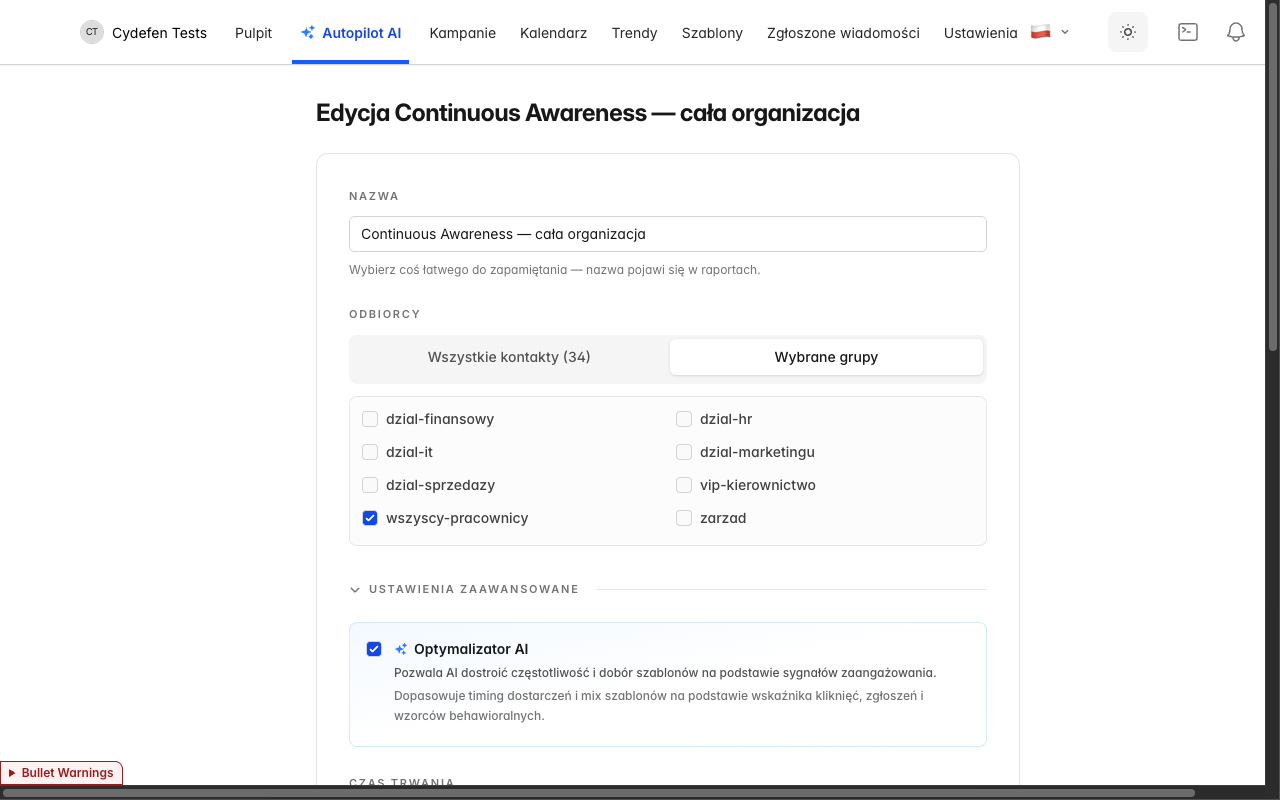Click into the Nazwa input field

click(668, 234)
